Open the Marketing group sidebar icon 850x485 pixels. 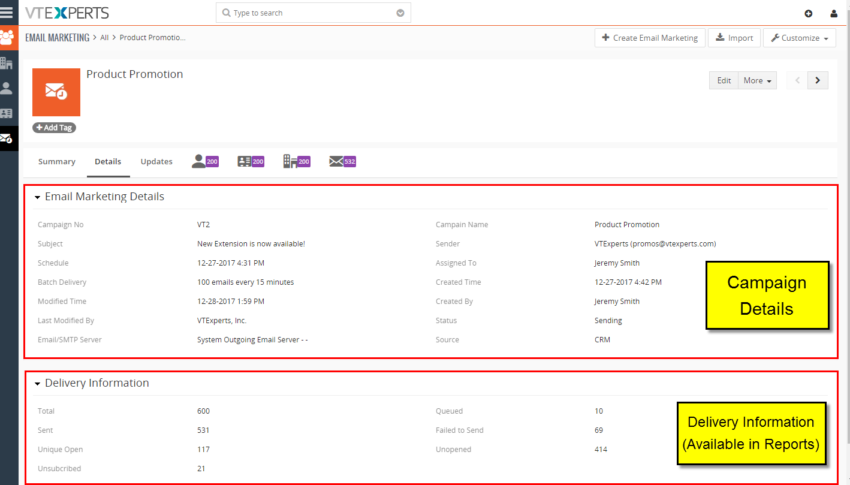[7, 38]
